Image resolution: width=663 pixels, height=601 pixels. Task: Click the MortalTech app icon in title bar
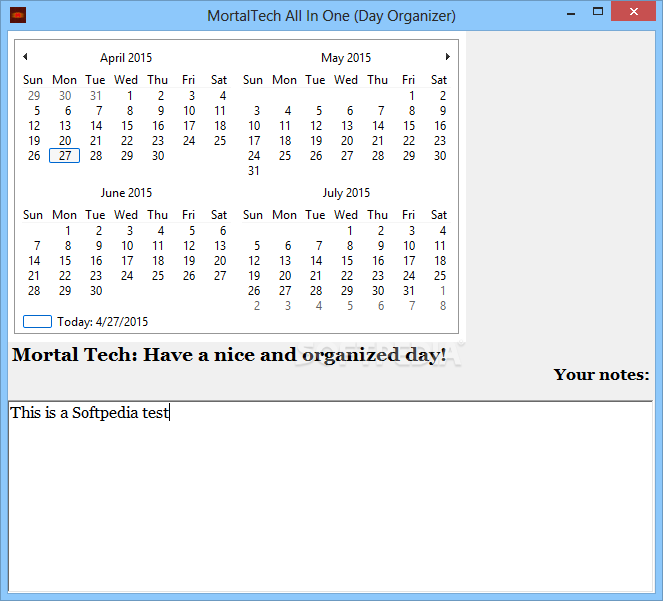pyautogui.click(x=18, y=16)
